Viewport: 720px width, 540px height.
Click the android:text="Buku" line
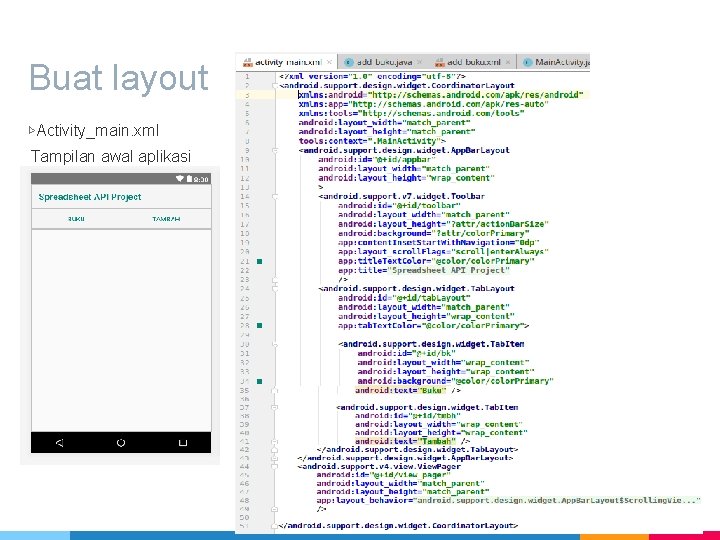point(408,391)
